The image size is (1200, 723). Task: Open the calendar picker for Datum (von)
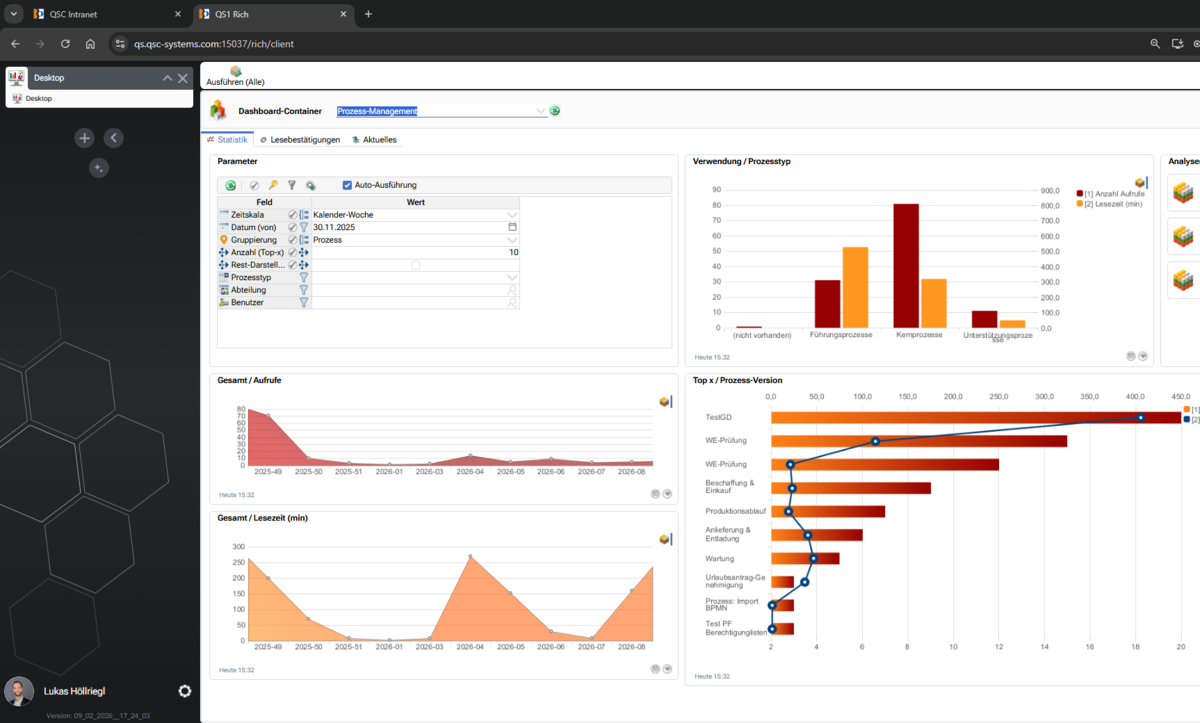pos(512,227)
